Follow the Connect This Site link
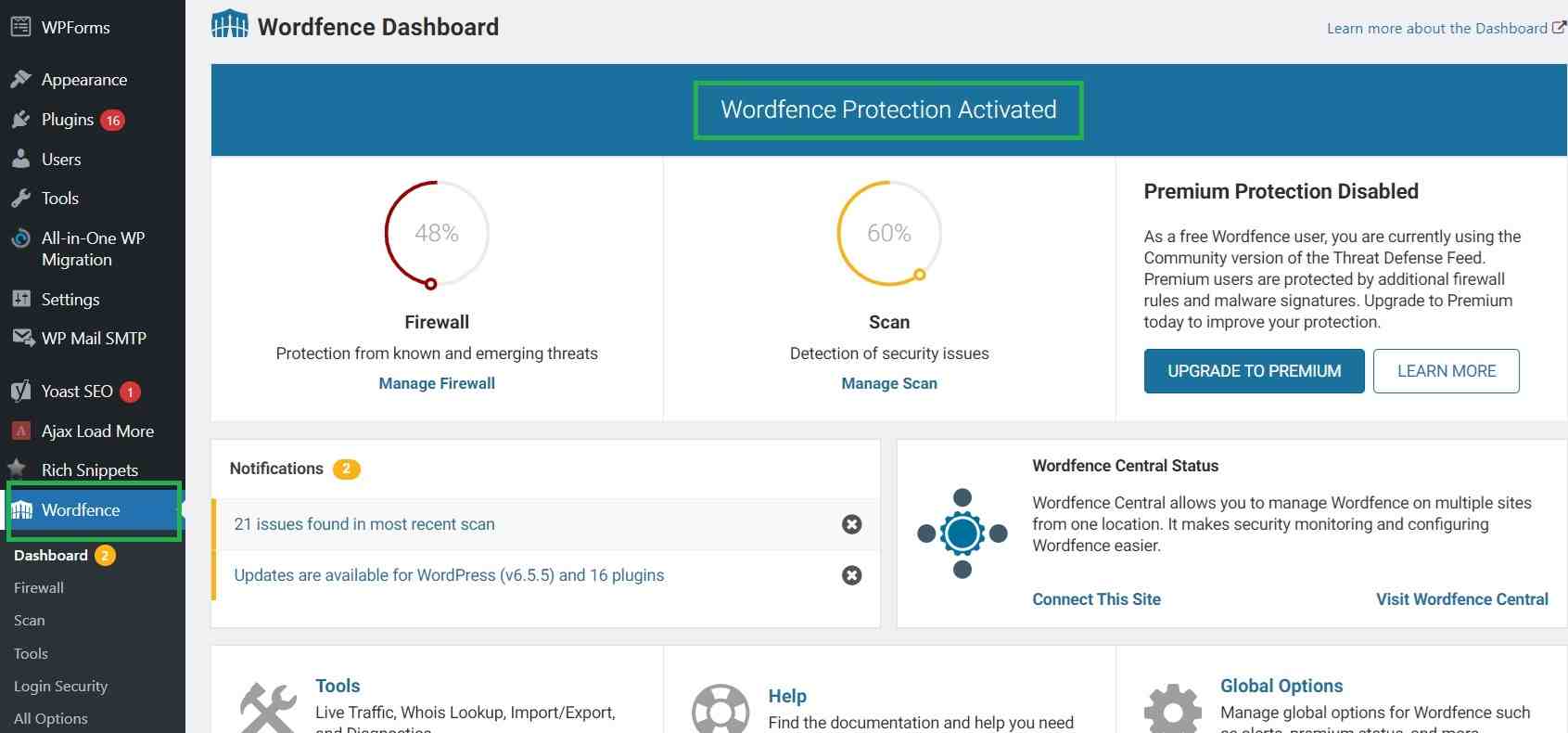This screenshot has width=1568, height=733. click(x=1096, y=599)
